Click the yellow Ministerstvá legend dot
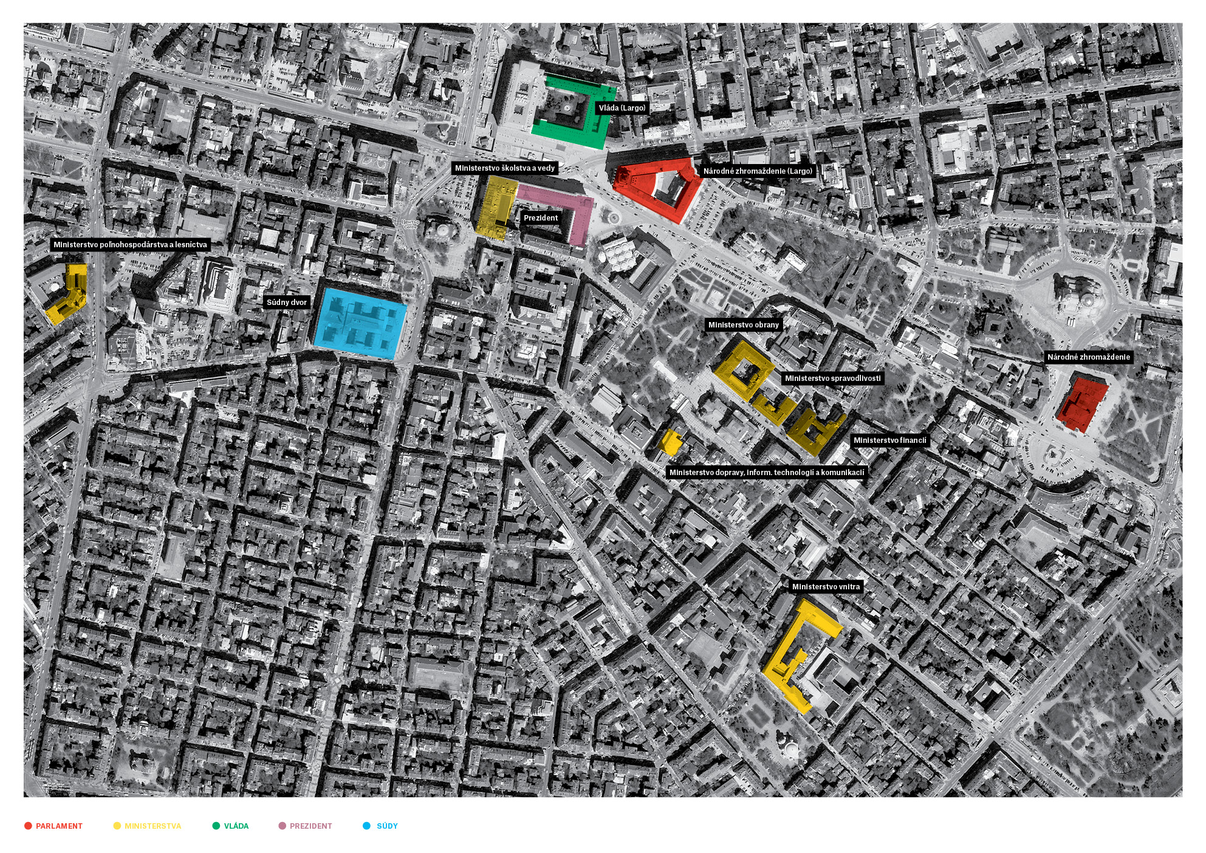The image size is (1206, 853). click(117, 826)
